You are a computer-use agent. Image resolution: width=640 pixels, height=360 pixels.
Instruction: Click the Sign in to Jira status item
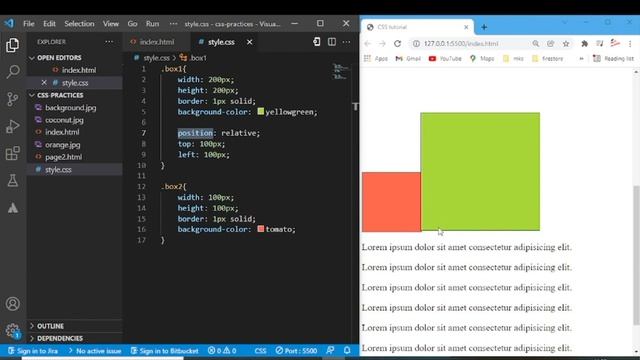(x=33, y=351)
